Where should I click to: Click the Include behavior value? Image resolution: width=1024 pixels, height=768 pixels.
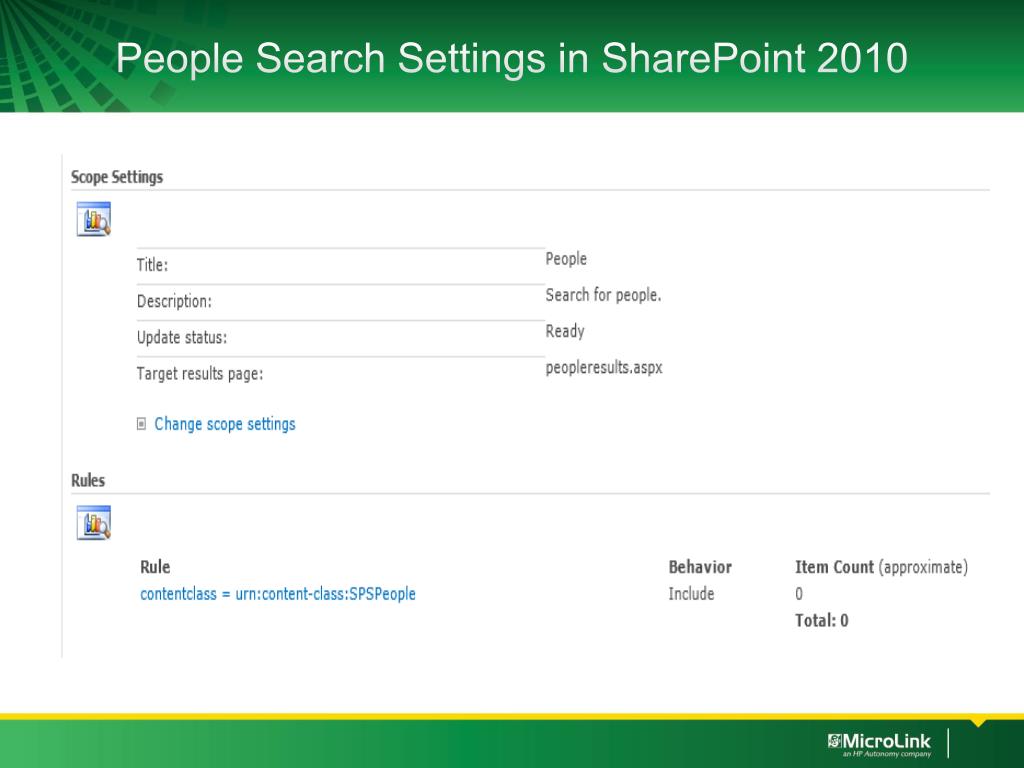(x=691, y=594)
